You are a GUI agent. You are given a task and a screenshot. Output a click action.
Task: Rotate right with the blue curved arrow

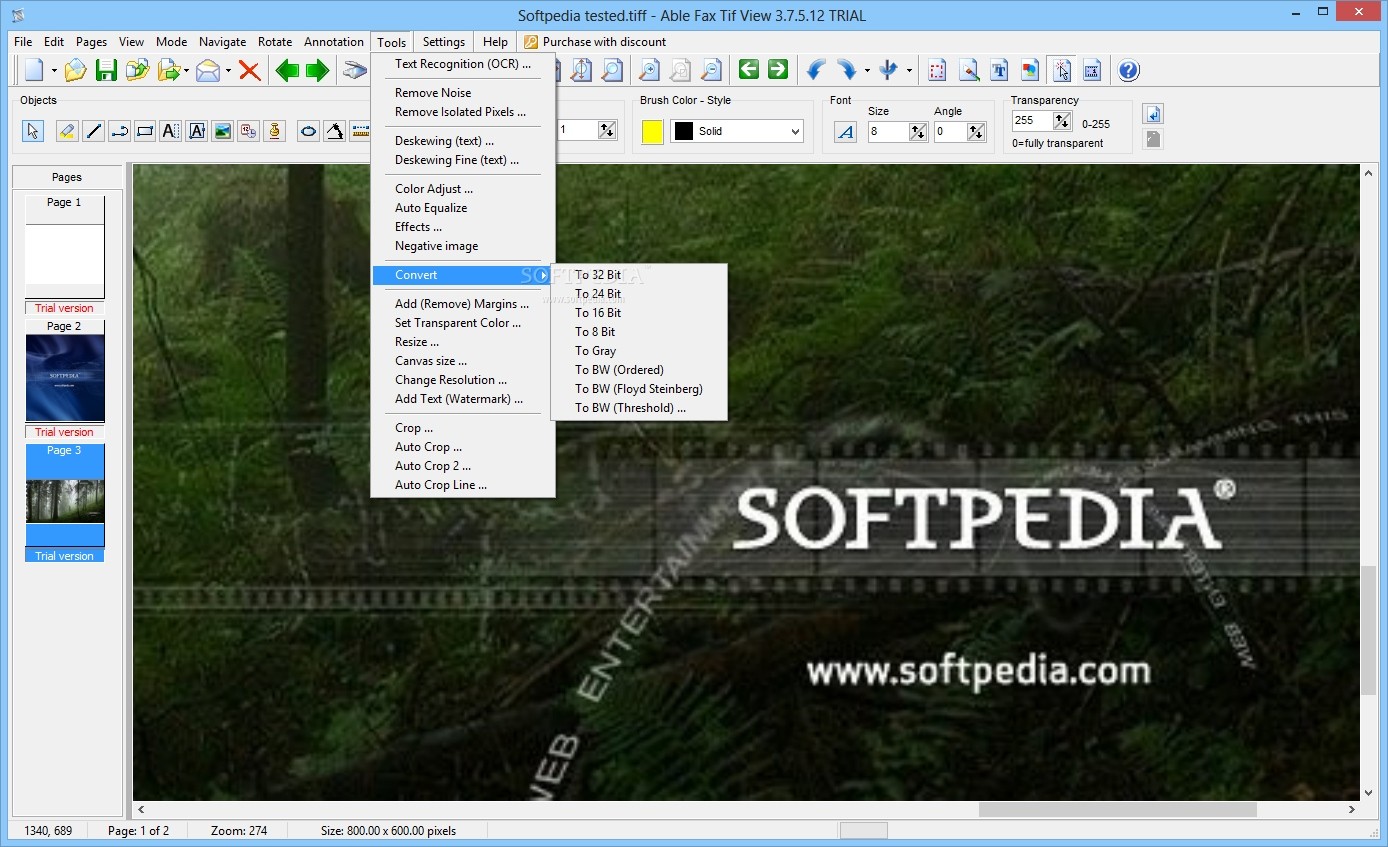847,70
